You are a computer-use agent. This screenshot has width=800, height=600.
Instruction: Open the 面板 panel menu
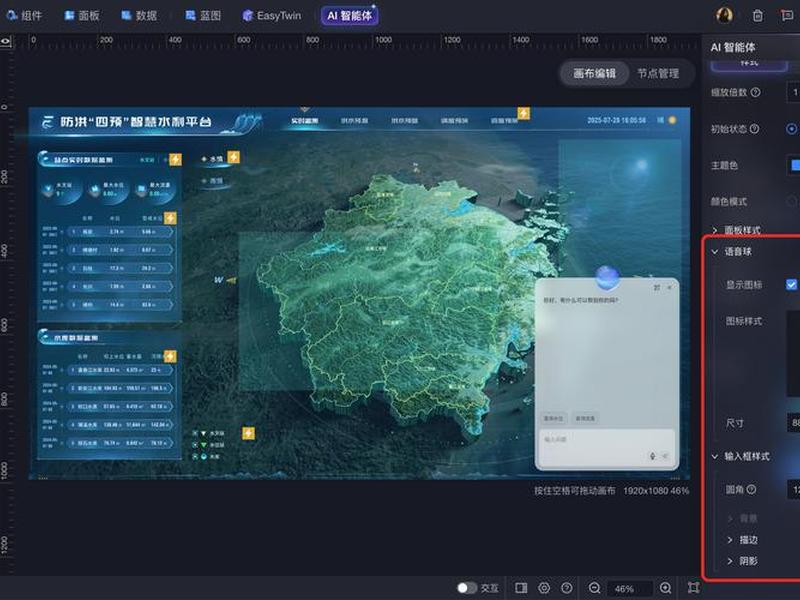tap(82, 15)
